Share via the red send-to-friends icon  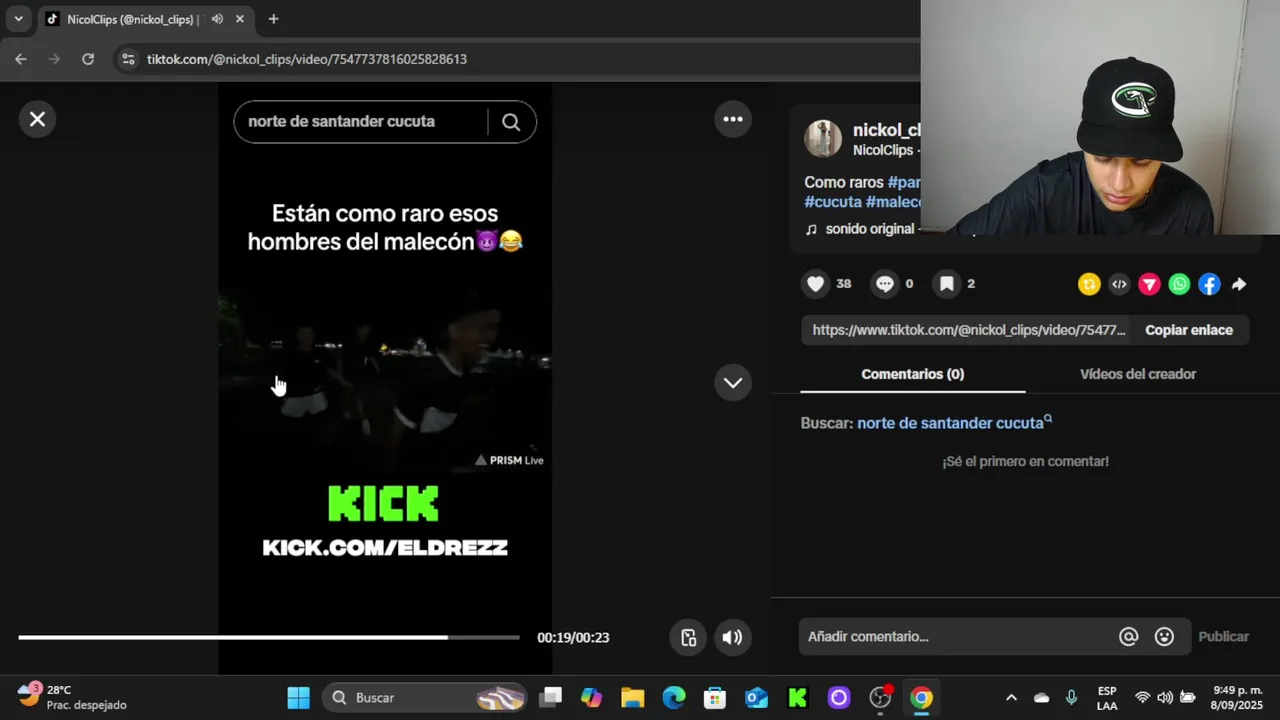(x=1149, y=285)
